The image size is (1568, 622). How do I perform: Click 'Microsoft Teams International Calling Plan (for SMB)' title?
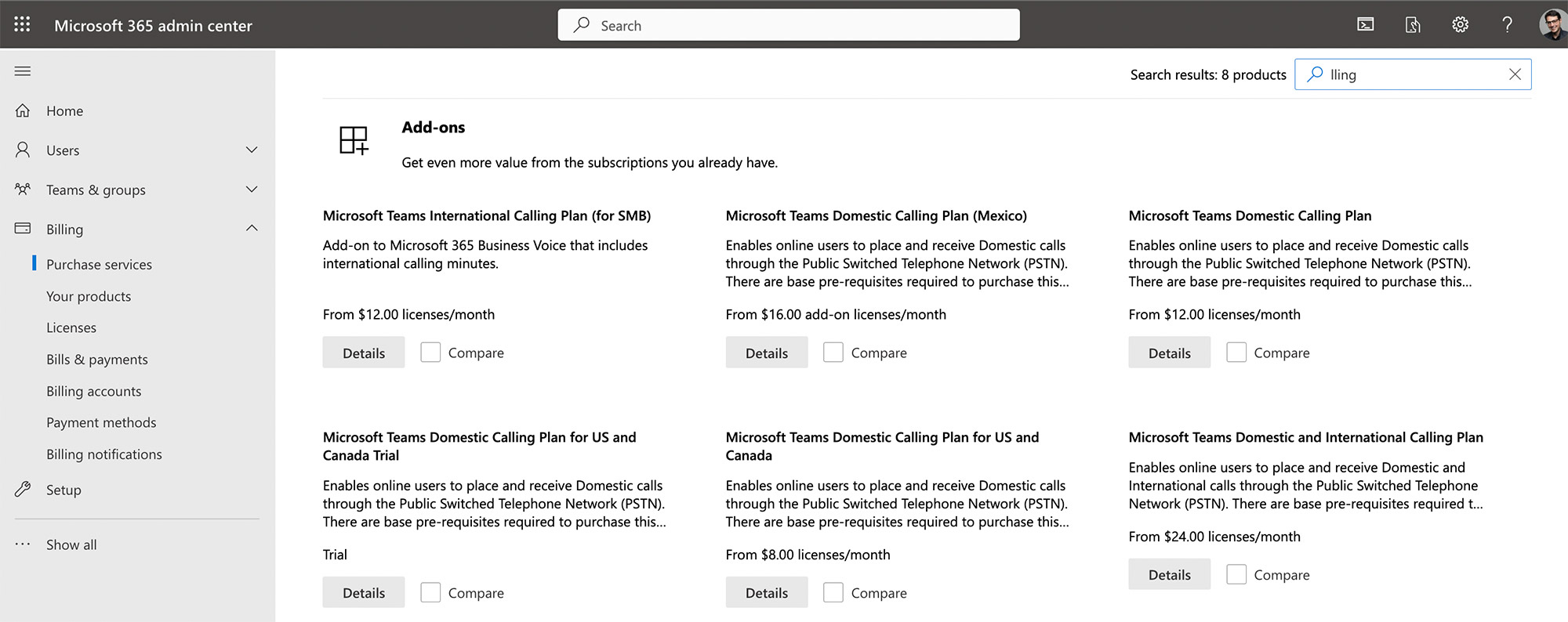[487, 215]
